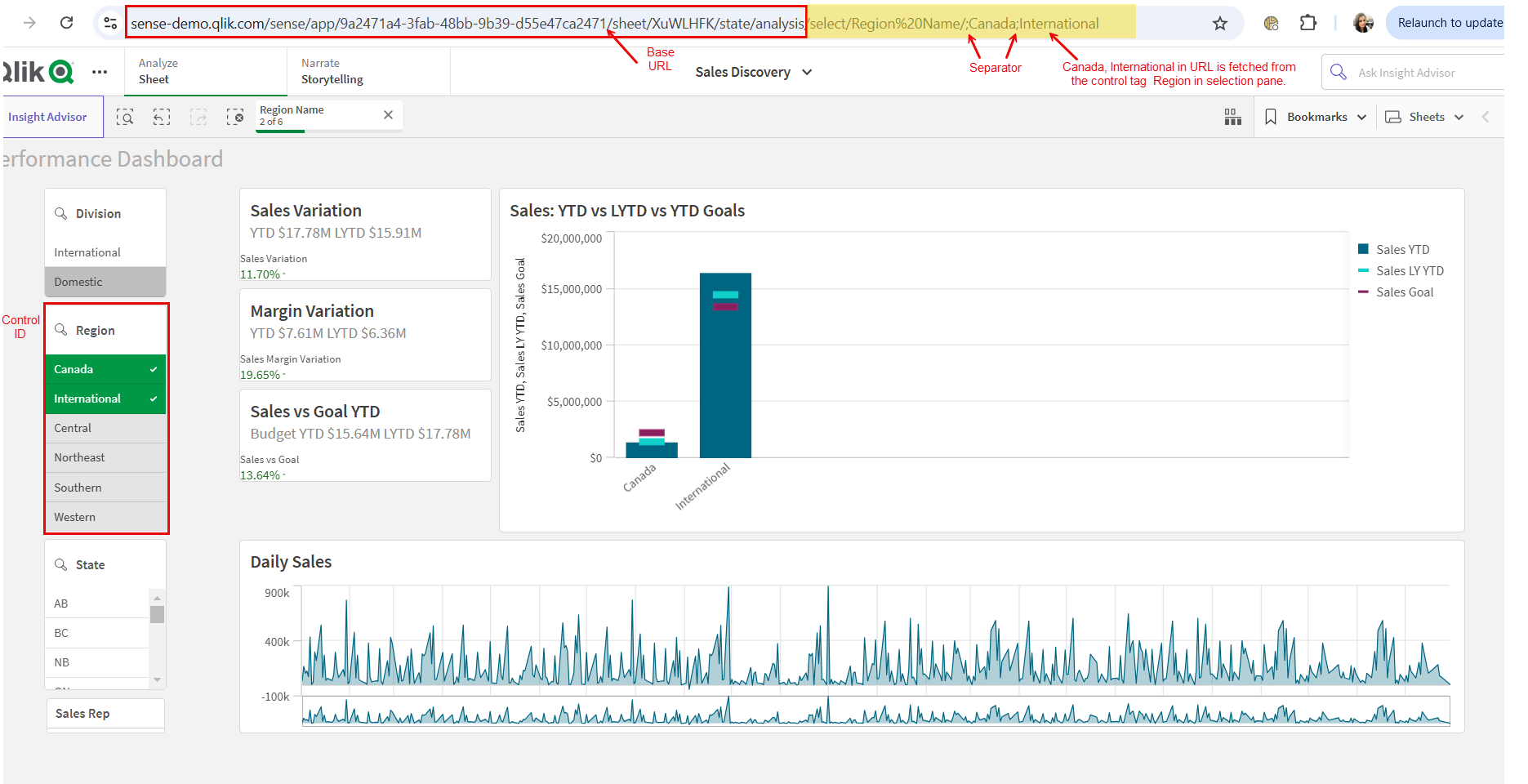Click the Bookmarks ribbon icon
Viewport: 1528px width, 784px height.
[1271, 117]
